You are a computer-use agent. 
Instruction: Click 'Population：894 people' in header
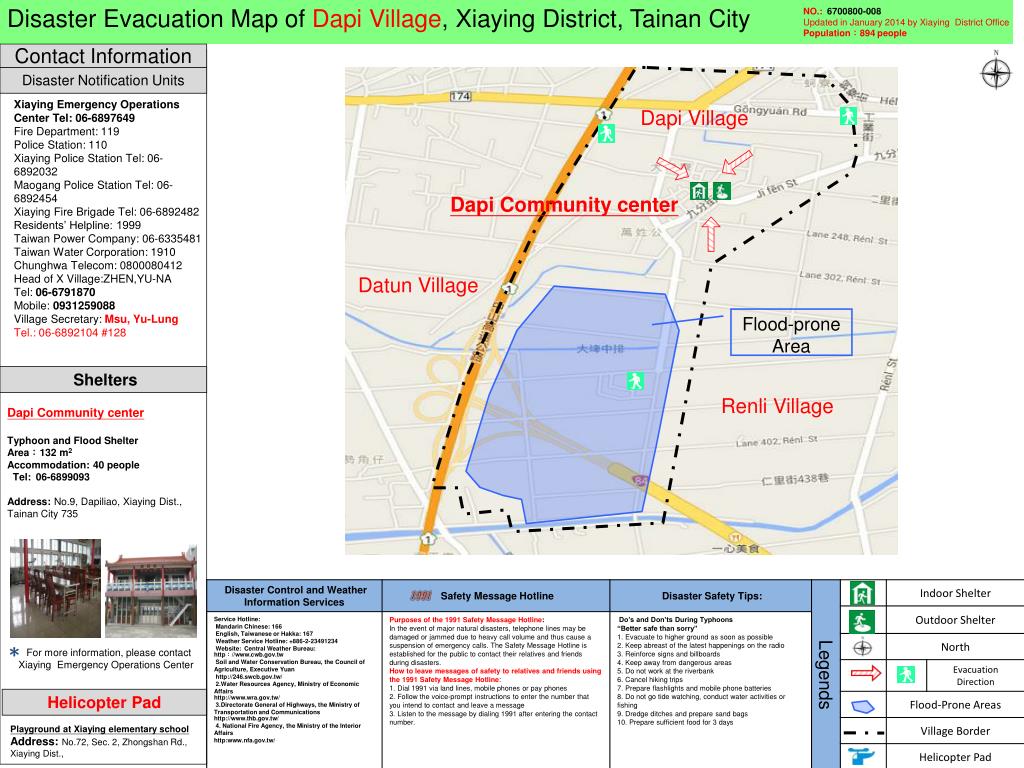(855, 33)
